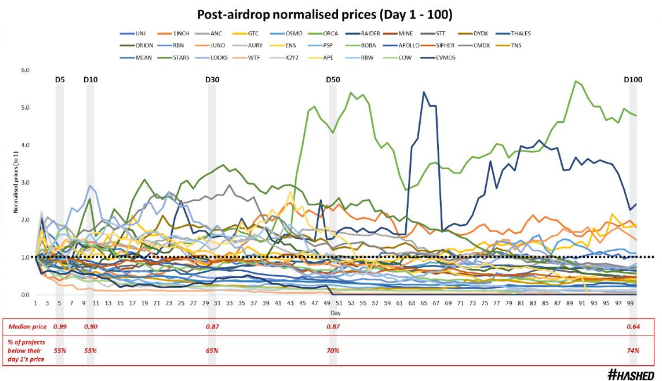This screenshot has width=662, height=381.
Task: Click the Median price row label
Action: (x=27, y=327)
